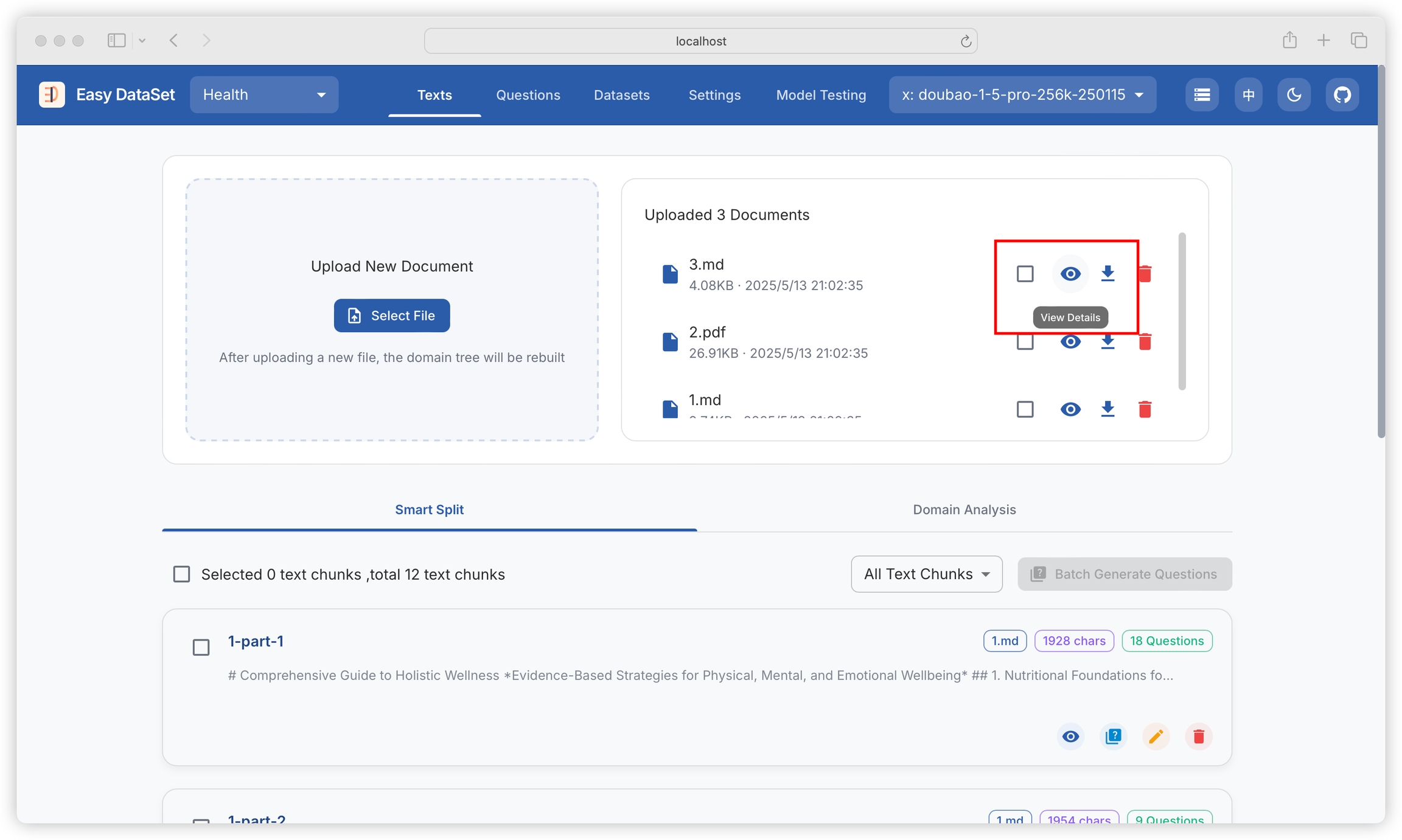The image size is (1402, 840).
Task: Expand the doubao model selector
Action: click(1022, 95)
